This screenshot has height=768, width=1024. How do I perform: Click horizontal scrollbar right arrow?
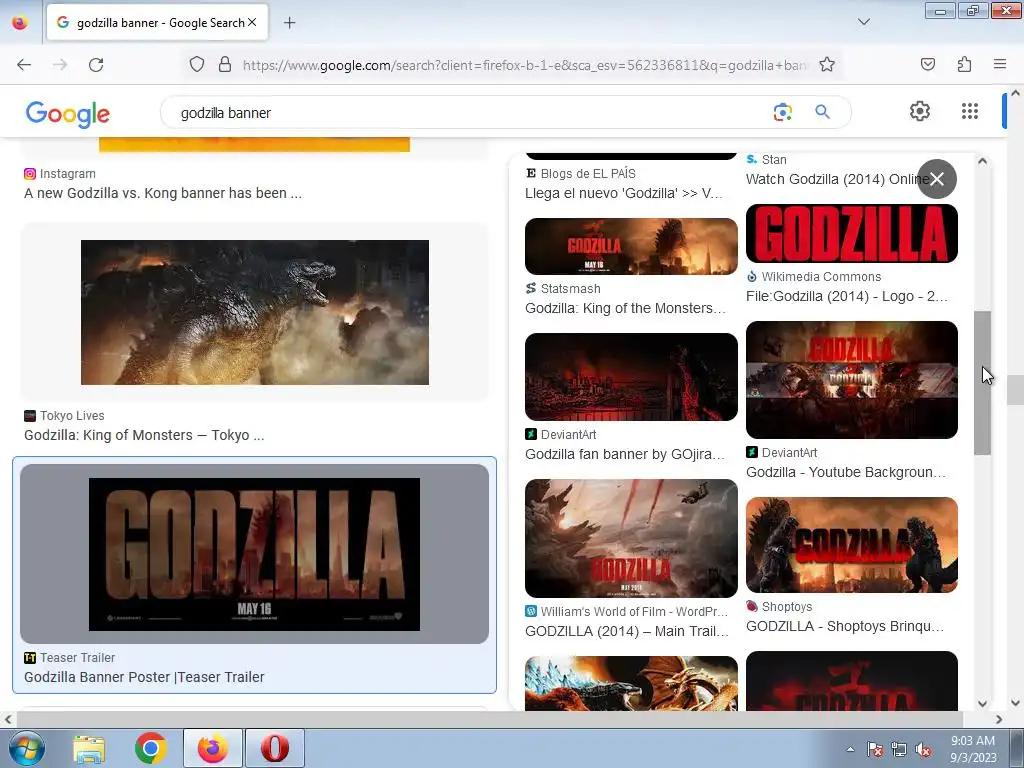pyautogui.click(x=999, y=720)
